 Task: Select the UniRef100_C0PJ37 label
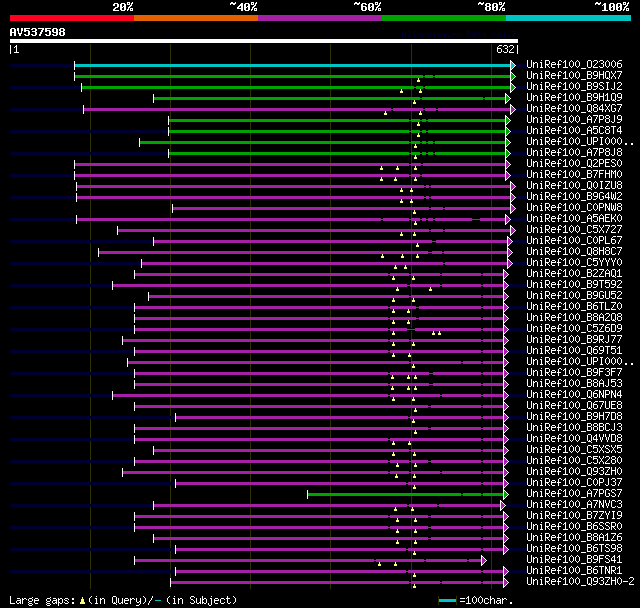pyautogui.click(x=574, y=483)
